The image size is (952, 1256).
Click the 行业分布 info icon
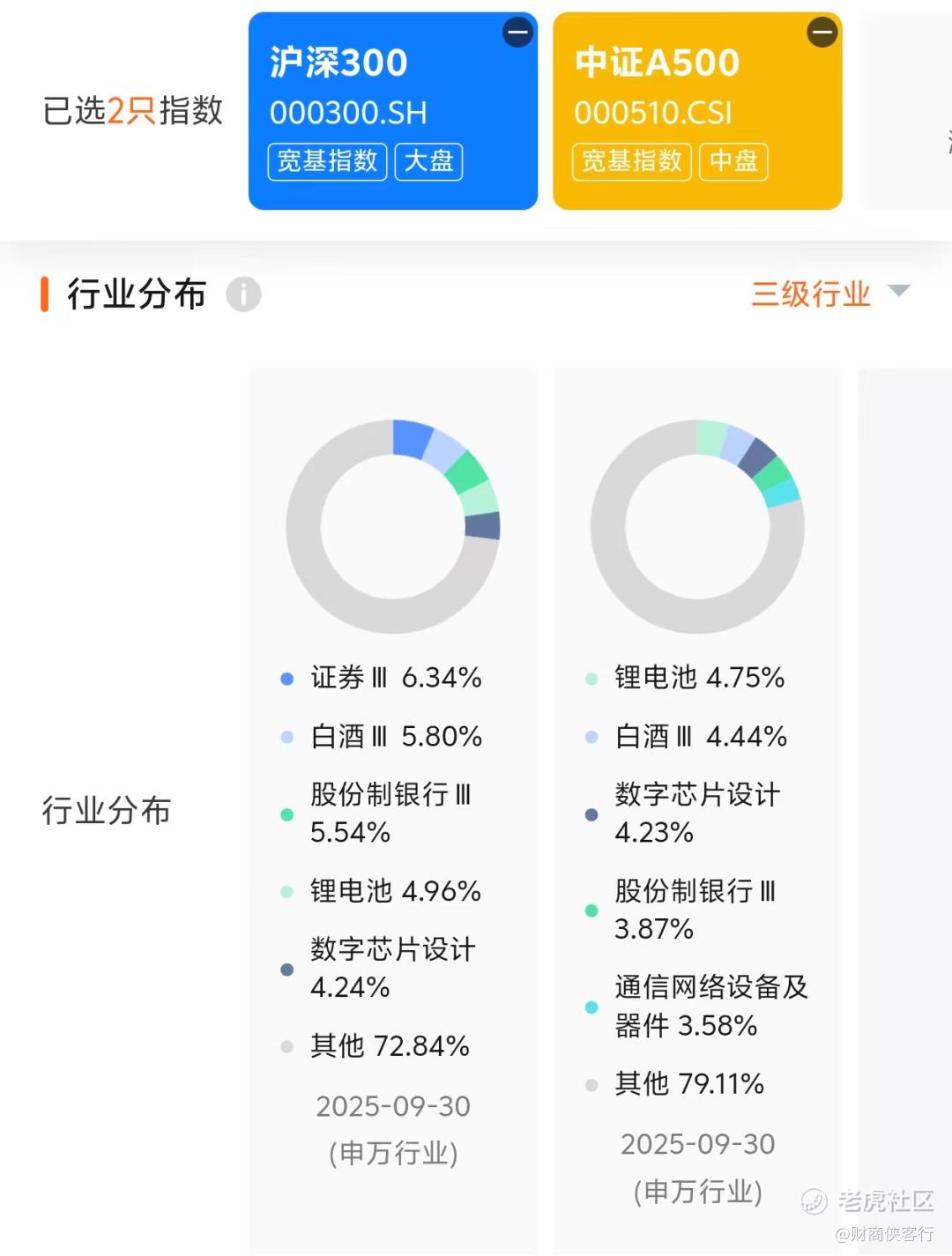tap(243, 294)
